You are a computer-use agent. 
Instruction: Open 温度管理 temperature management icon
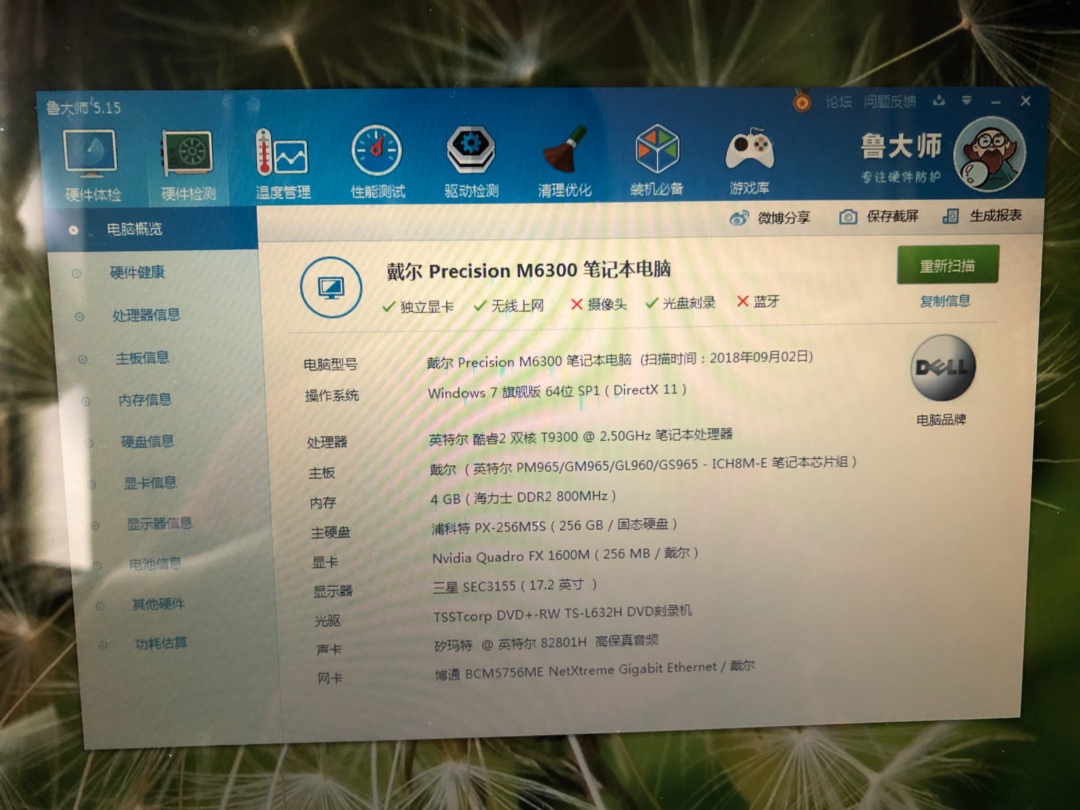pyautogui.click(x=282, y=163)
